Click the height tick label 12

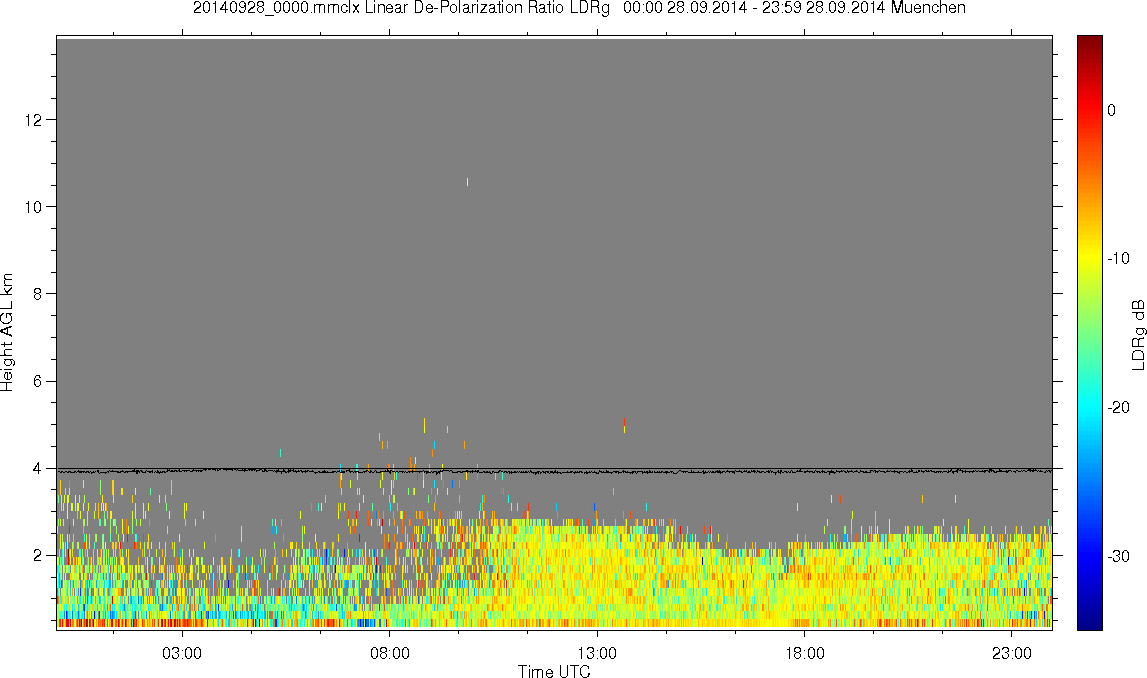coord(34,119)
